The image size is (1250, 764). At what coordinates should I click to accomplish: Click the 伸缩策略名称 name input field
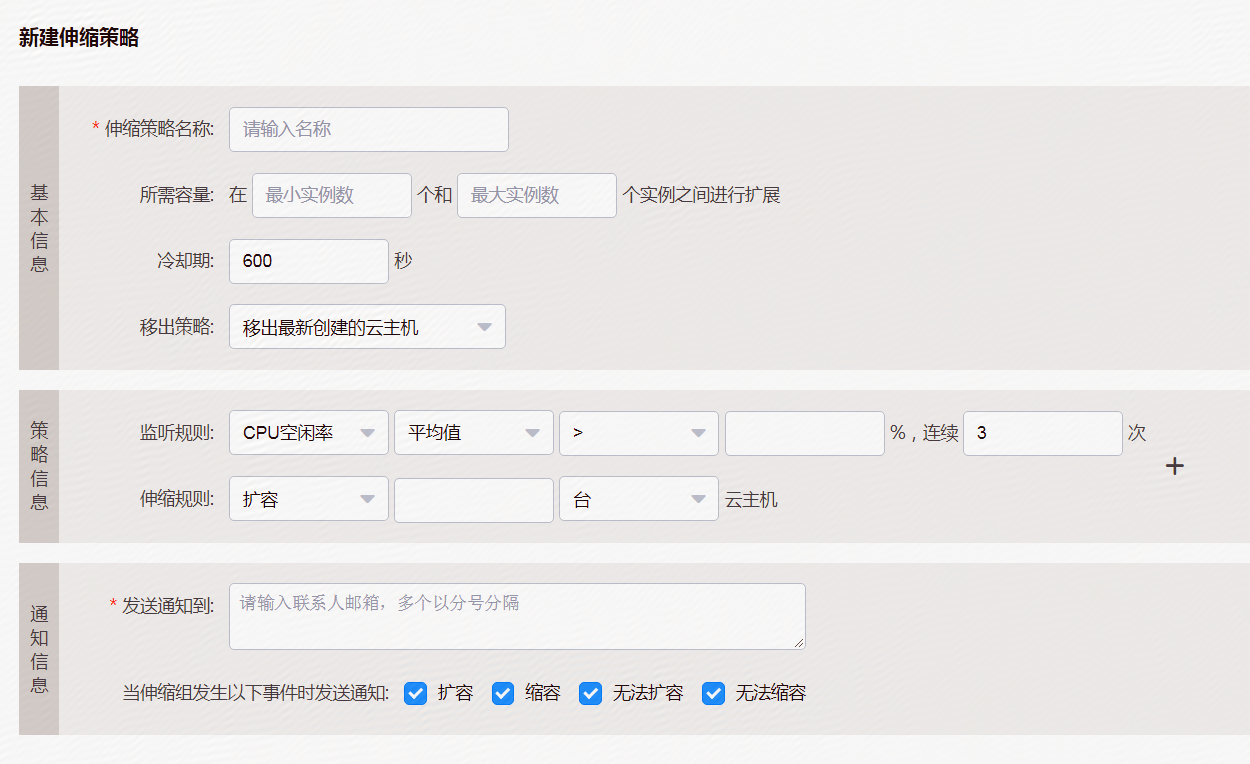pos(368,129)
